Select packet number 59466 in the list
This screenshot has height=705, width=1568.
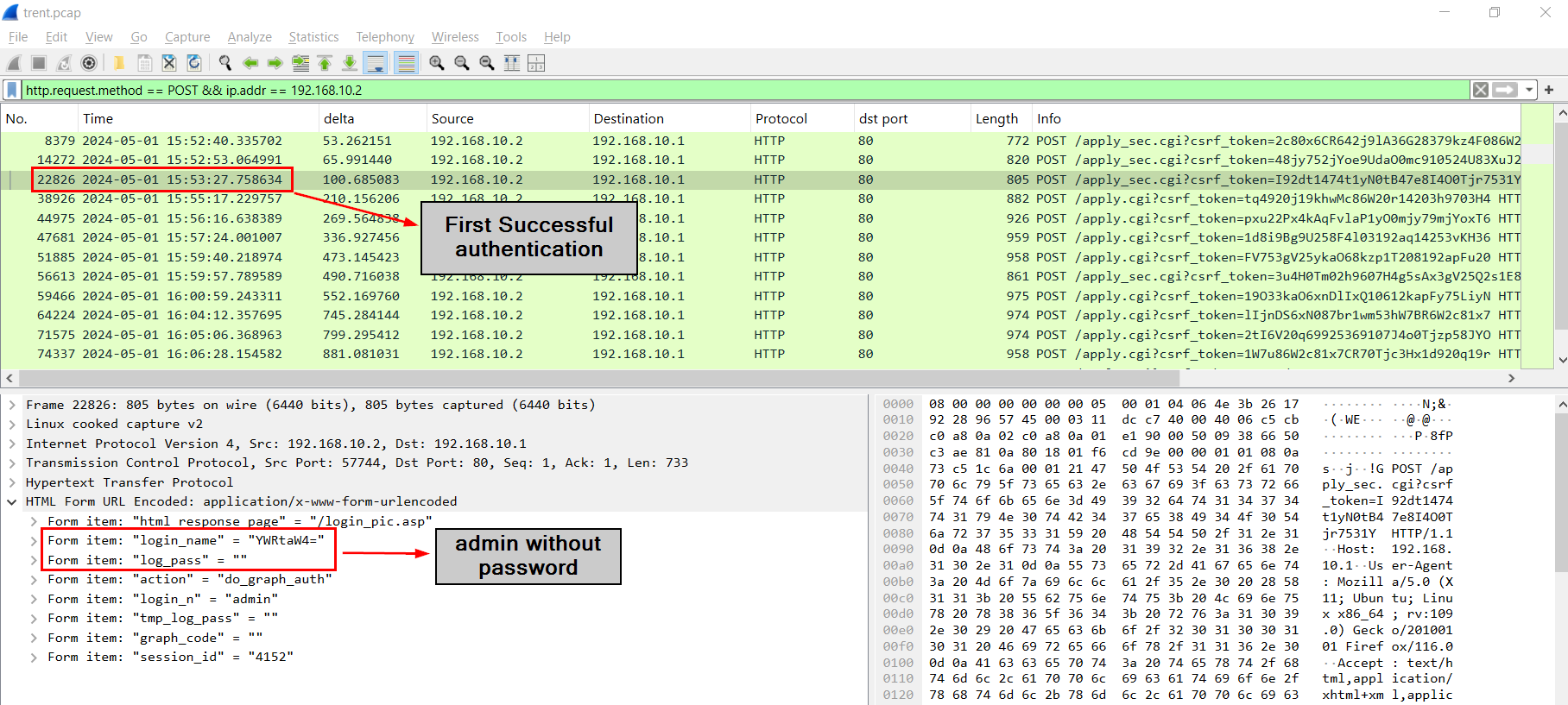coord(761,296)
